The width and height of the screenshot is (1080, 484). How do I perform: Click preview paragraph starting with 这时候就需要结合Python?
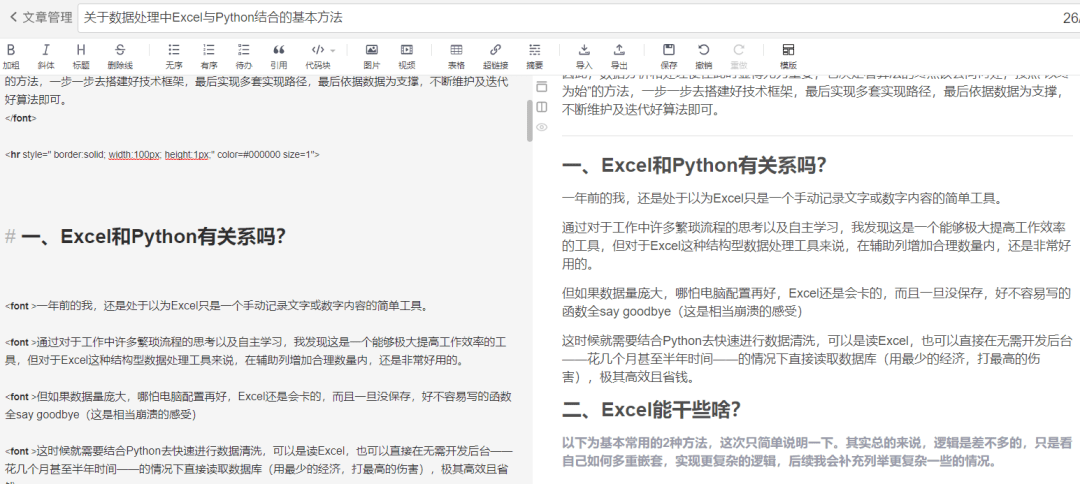[817, 359]
